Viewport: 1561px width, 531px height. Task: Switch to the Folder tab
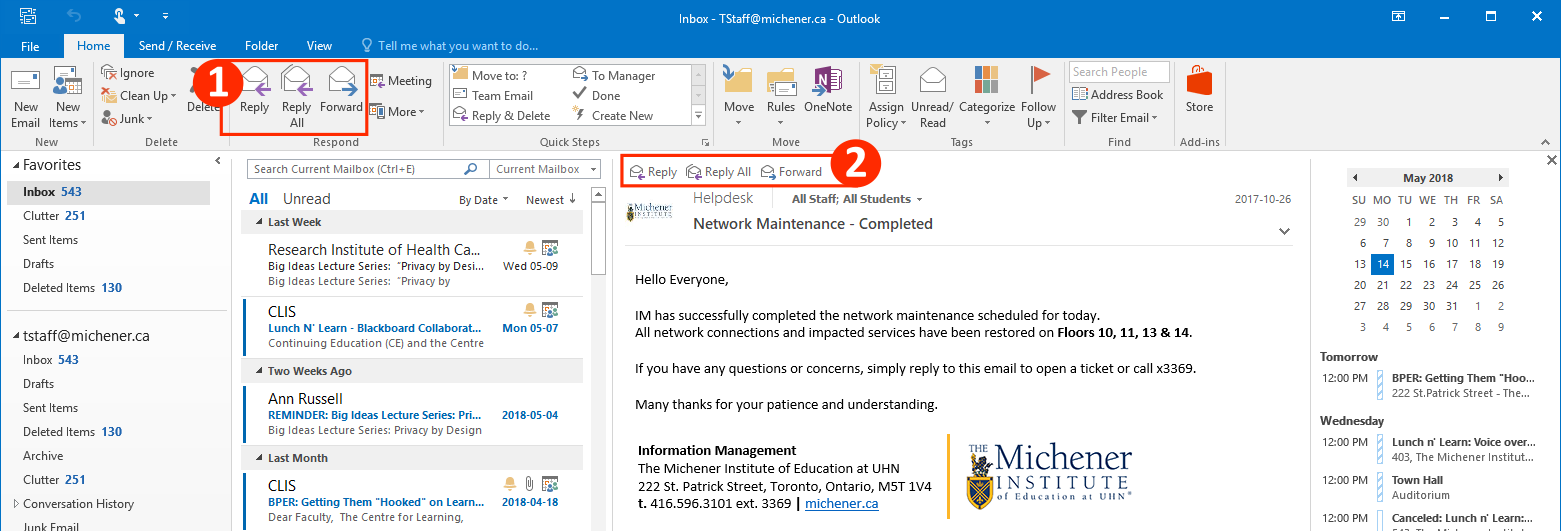click(x=261, y=46)
